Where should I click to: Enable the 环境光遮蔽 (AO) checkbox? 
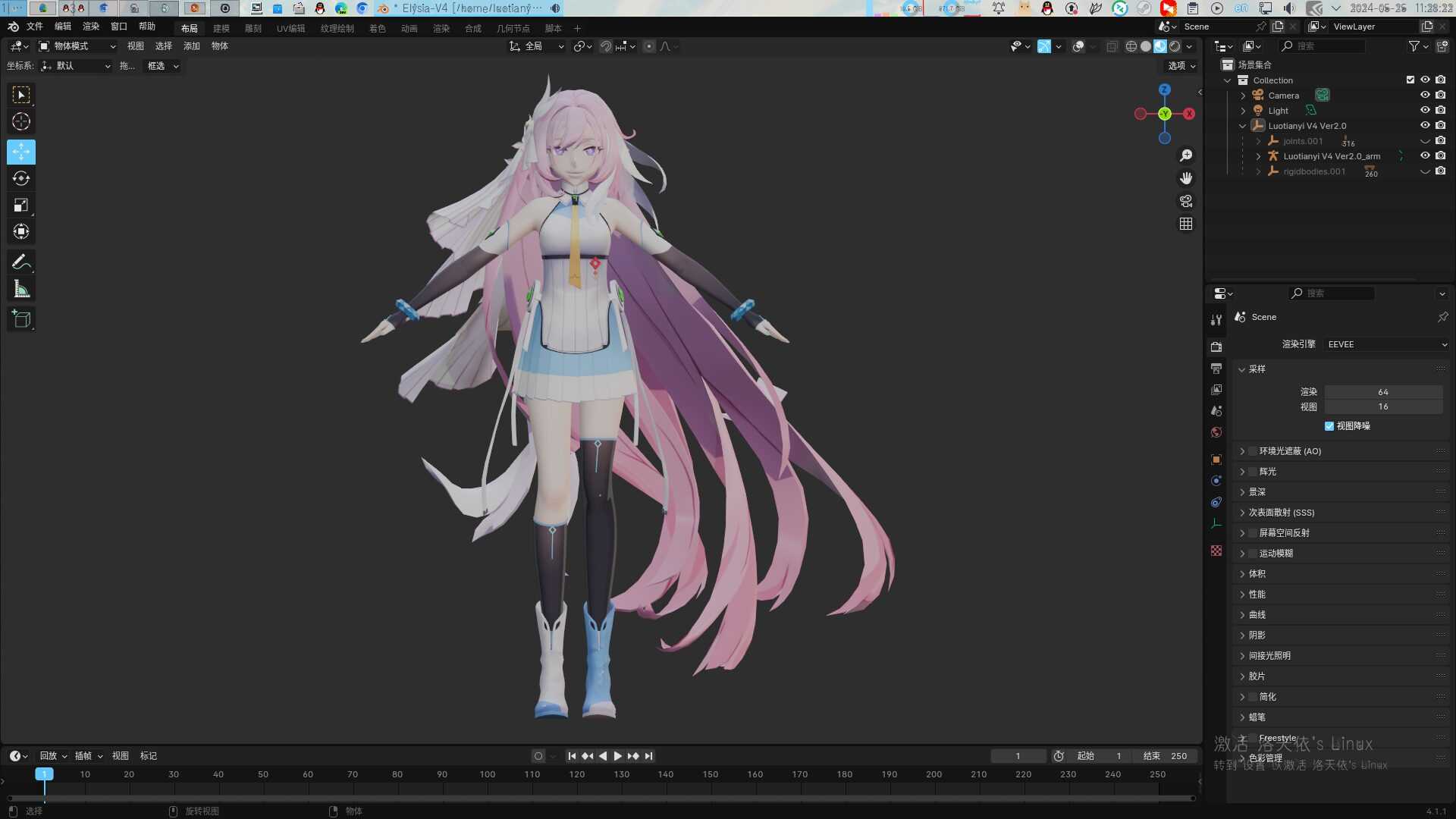click(1253, 451)
